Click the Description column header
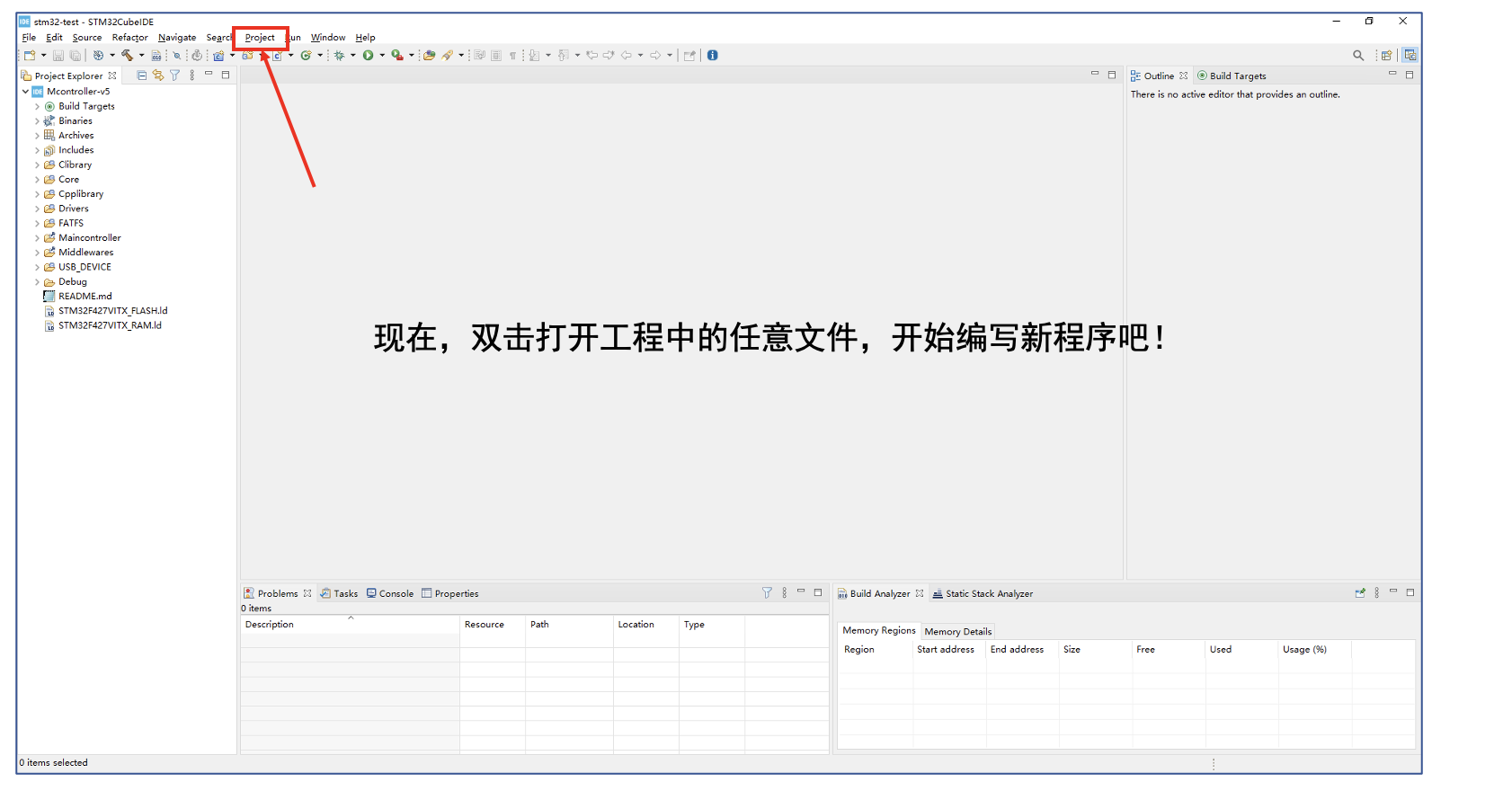This screenshot has width=1512, height=791. click(x=270, y=625)
